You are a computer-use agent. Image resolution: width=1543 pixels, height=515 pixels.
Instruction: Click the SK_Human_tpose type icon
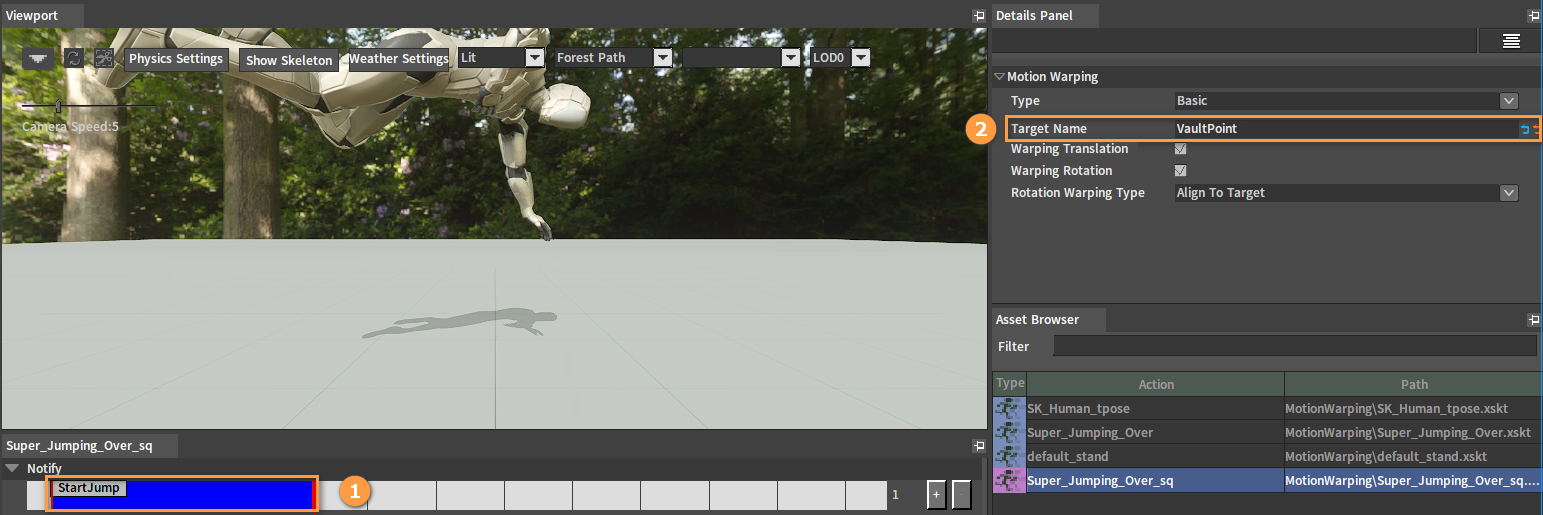pyautogui.click(x=1009, y=408)
